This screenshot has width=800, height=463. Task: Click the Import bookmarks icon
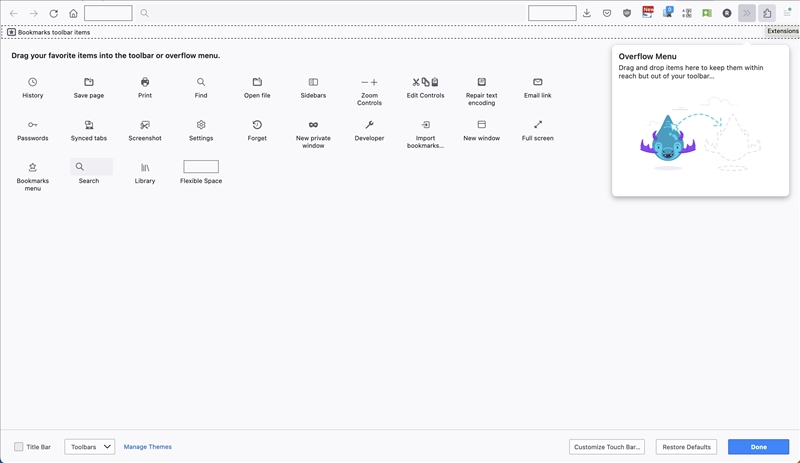[425, 125]
